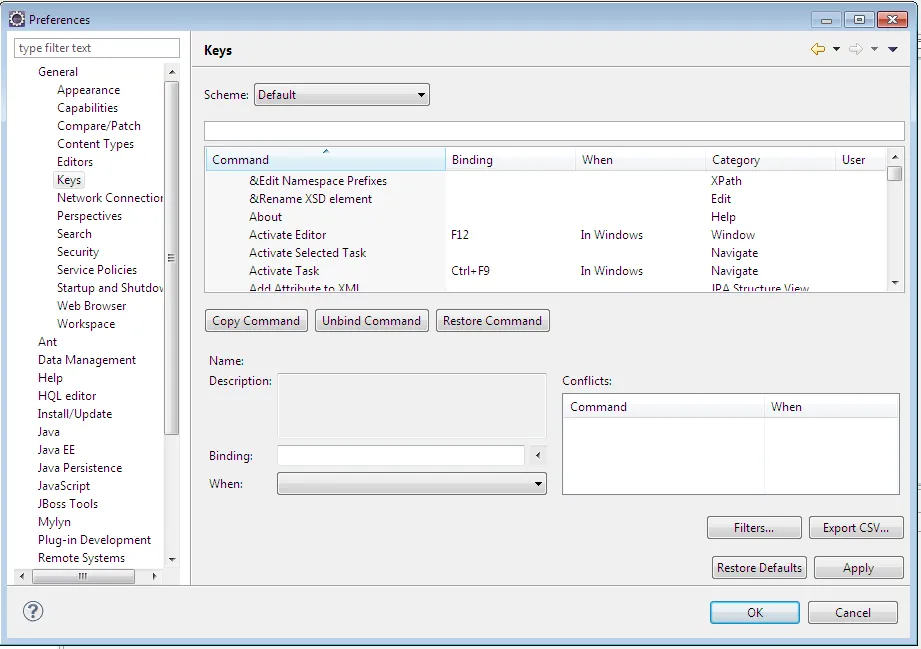Click the Restore Defaults button

pos(759,568)
